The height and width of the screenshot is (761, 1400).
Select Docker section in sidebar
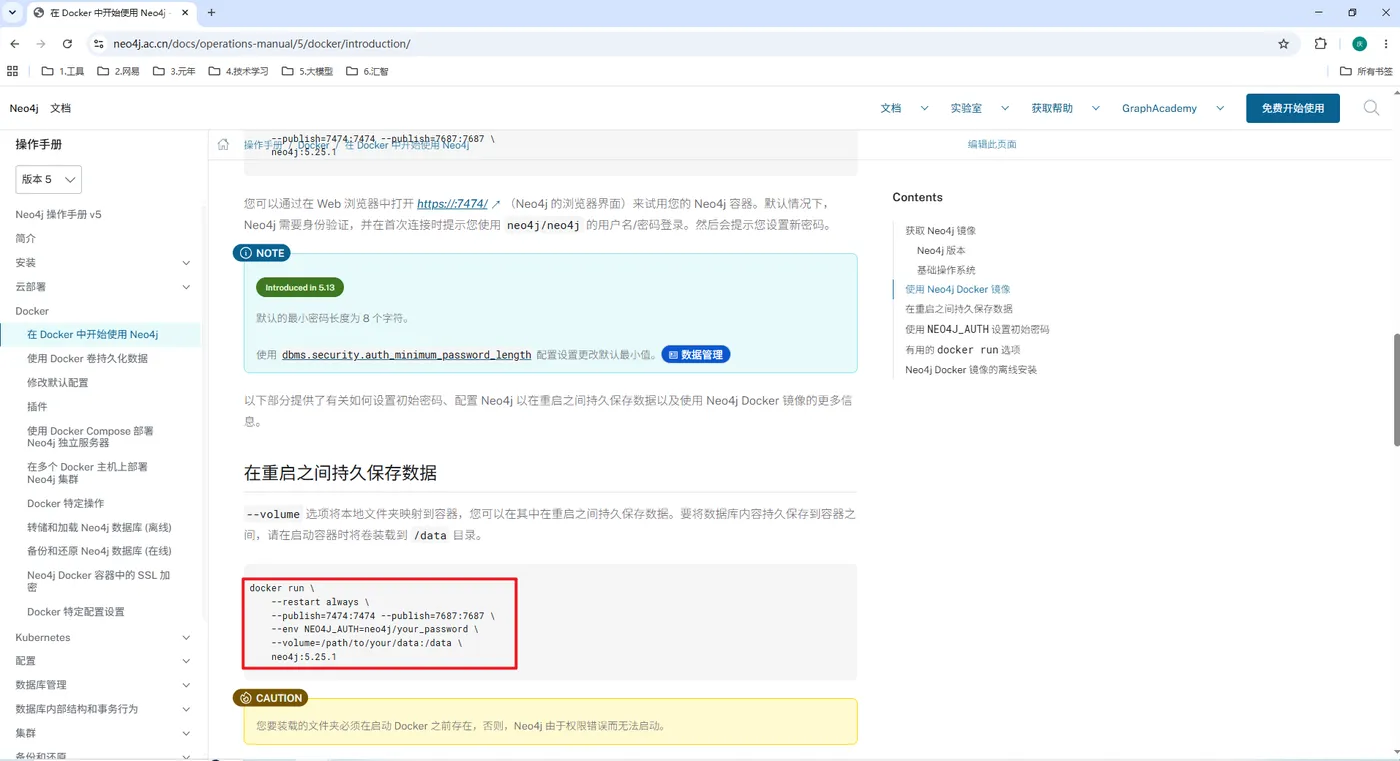click(32, 311)
